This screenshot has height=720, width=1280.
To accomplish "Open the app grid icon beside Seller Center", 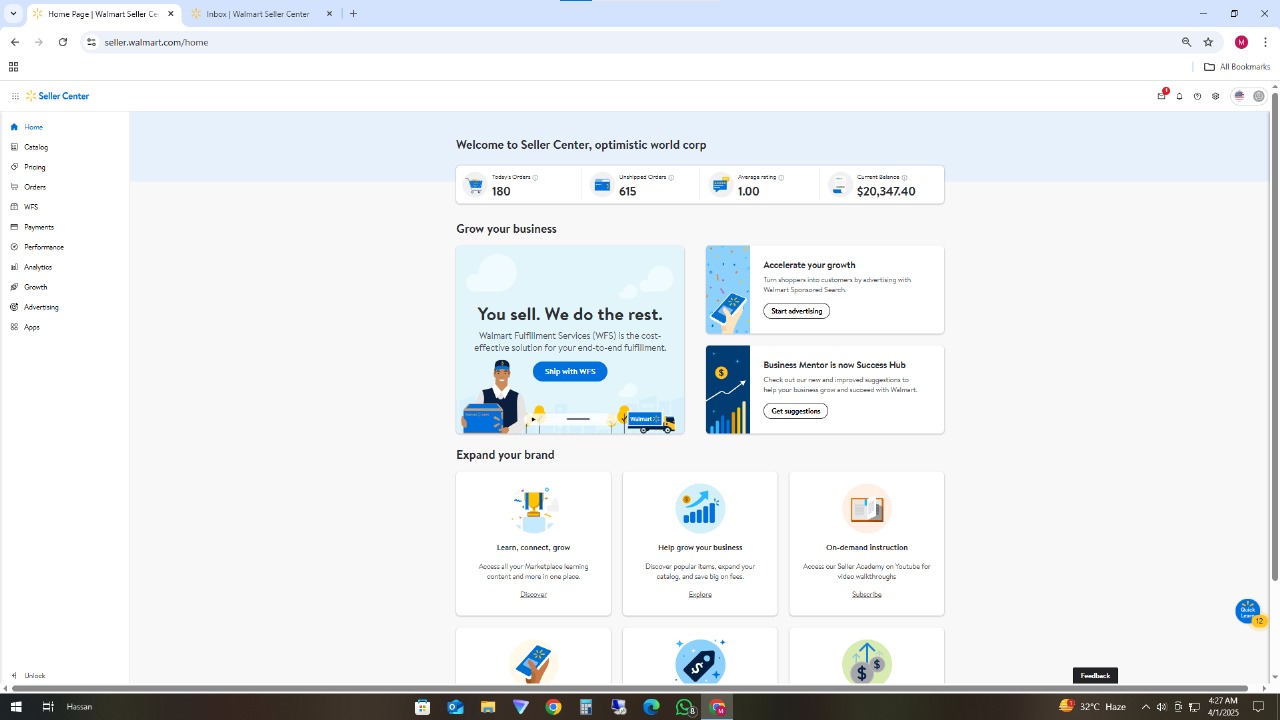I will (x=15, y=96).
